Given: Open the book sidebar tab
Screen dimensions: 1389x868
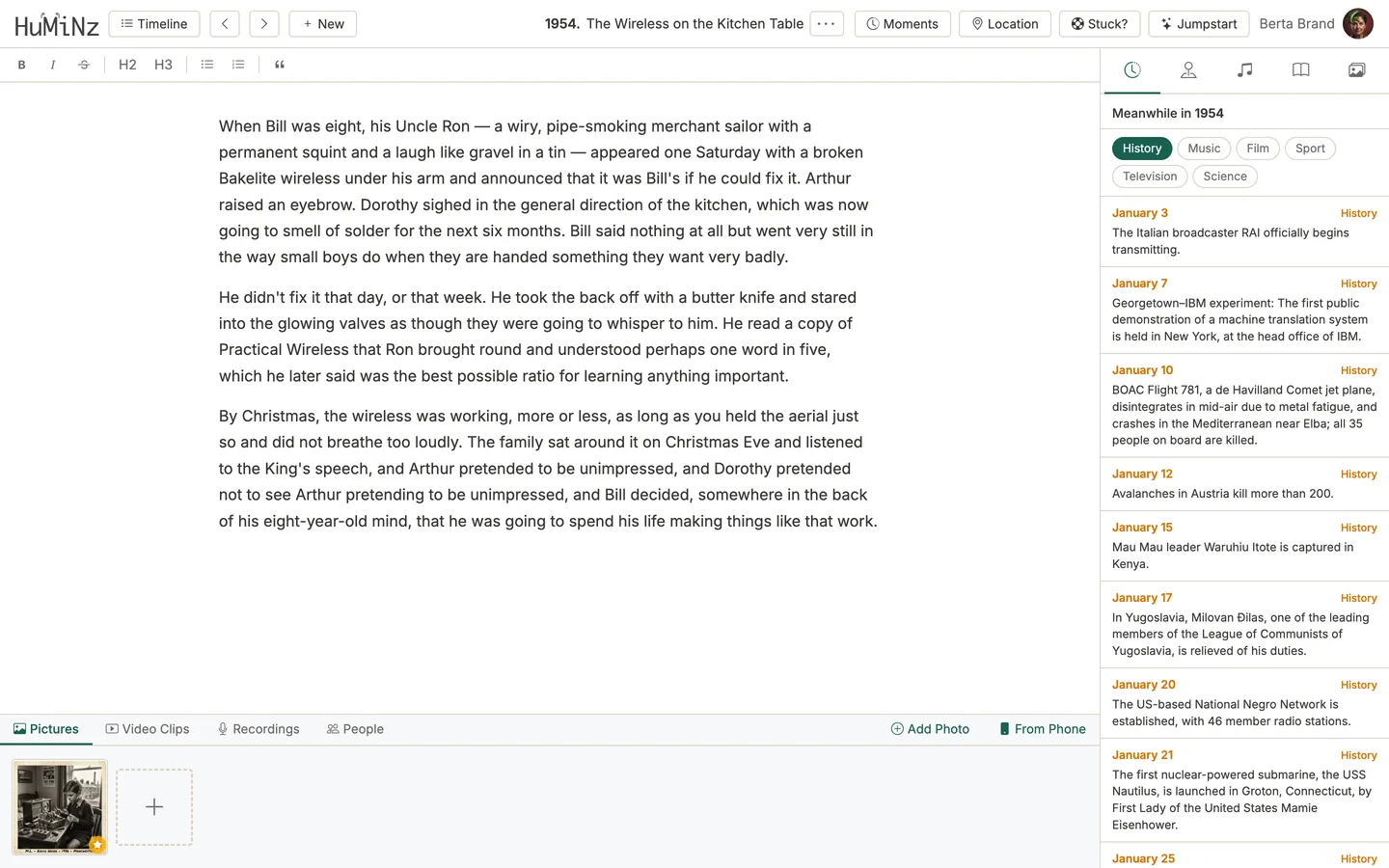Looking at the screenshot, I should (1301, 69).
